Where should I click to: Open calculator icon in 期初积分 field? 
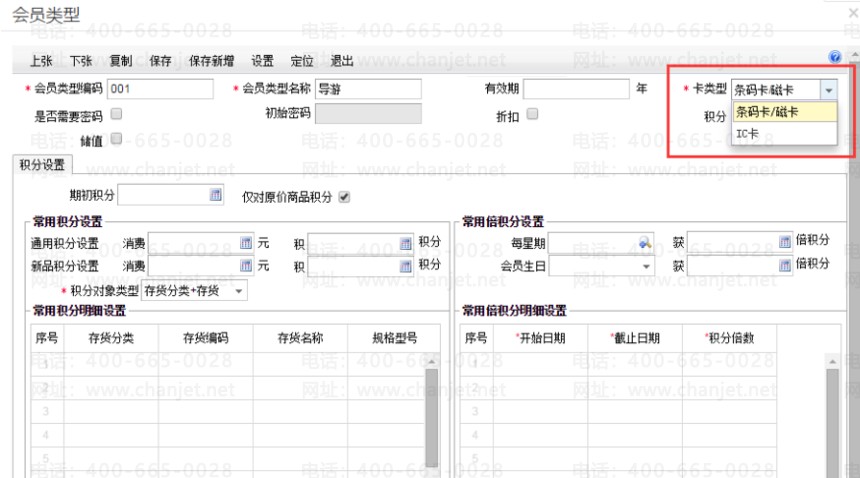[216, 195]
